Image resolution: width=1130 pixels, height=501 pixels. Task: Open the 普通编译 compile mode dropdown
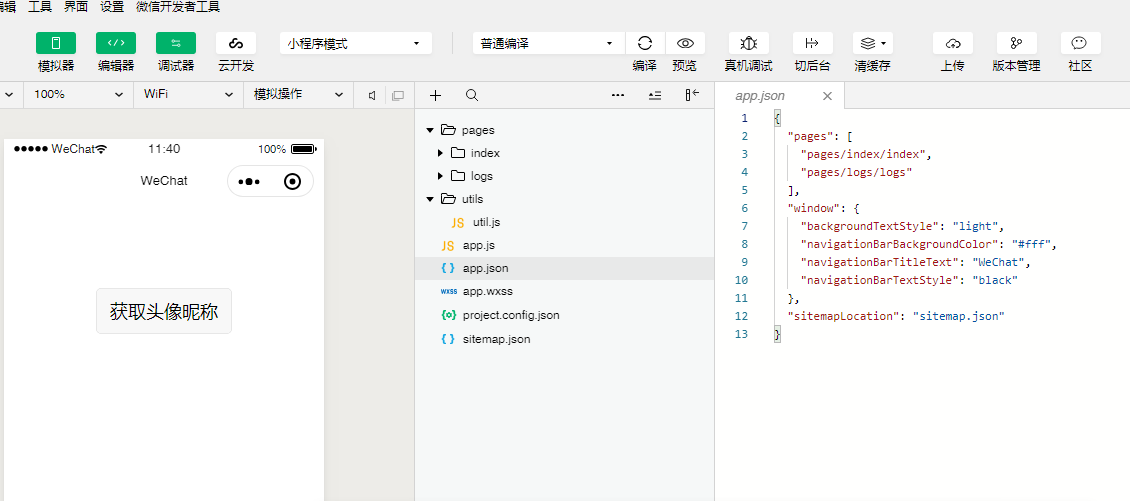coord(548,43)
